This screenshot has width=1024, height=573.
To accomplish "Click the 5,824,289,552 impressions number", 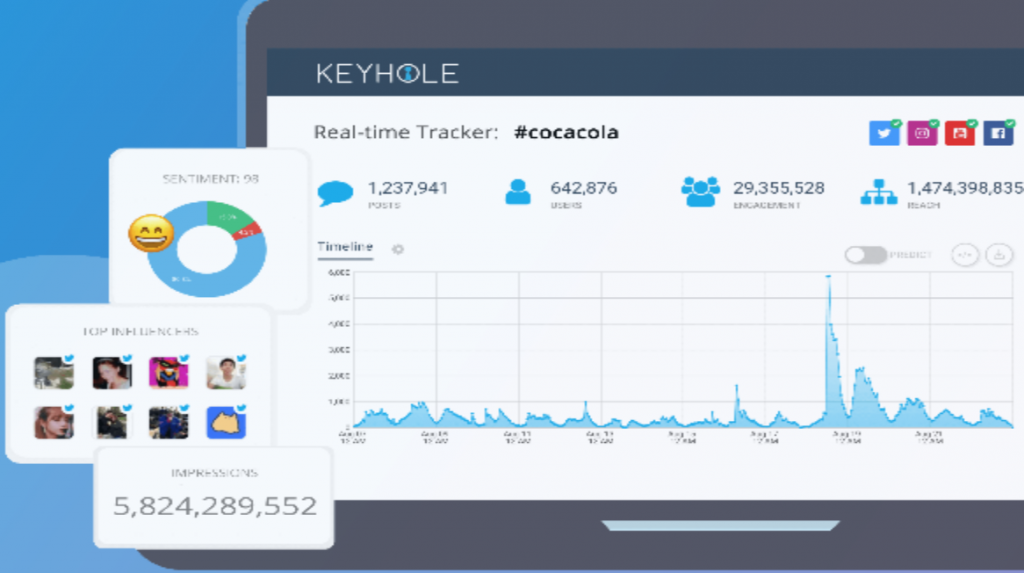I will (215, 506).
